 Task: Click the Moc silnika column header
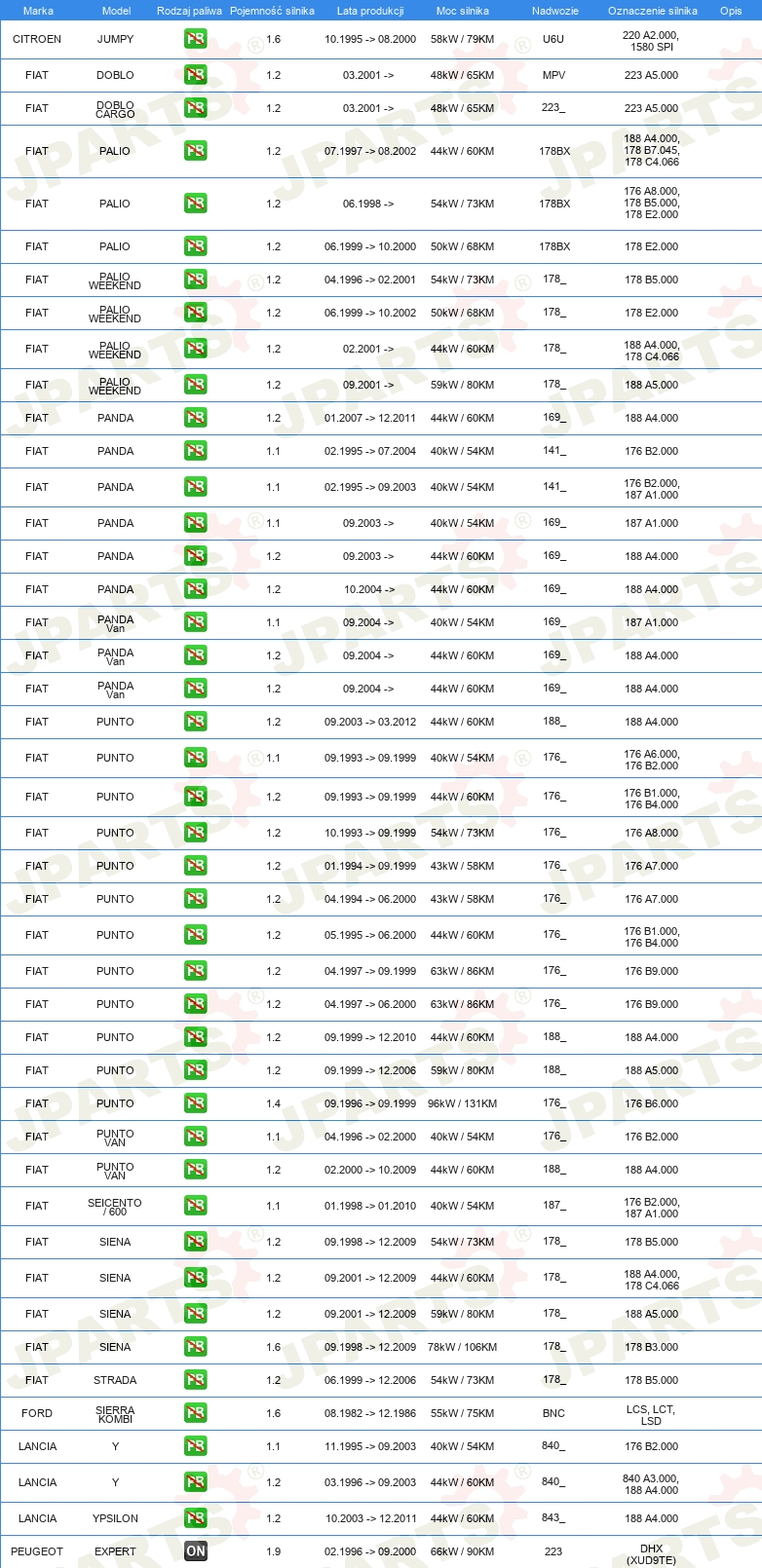tap(463, 11)
